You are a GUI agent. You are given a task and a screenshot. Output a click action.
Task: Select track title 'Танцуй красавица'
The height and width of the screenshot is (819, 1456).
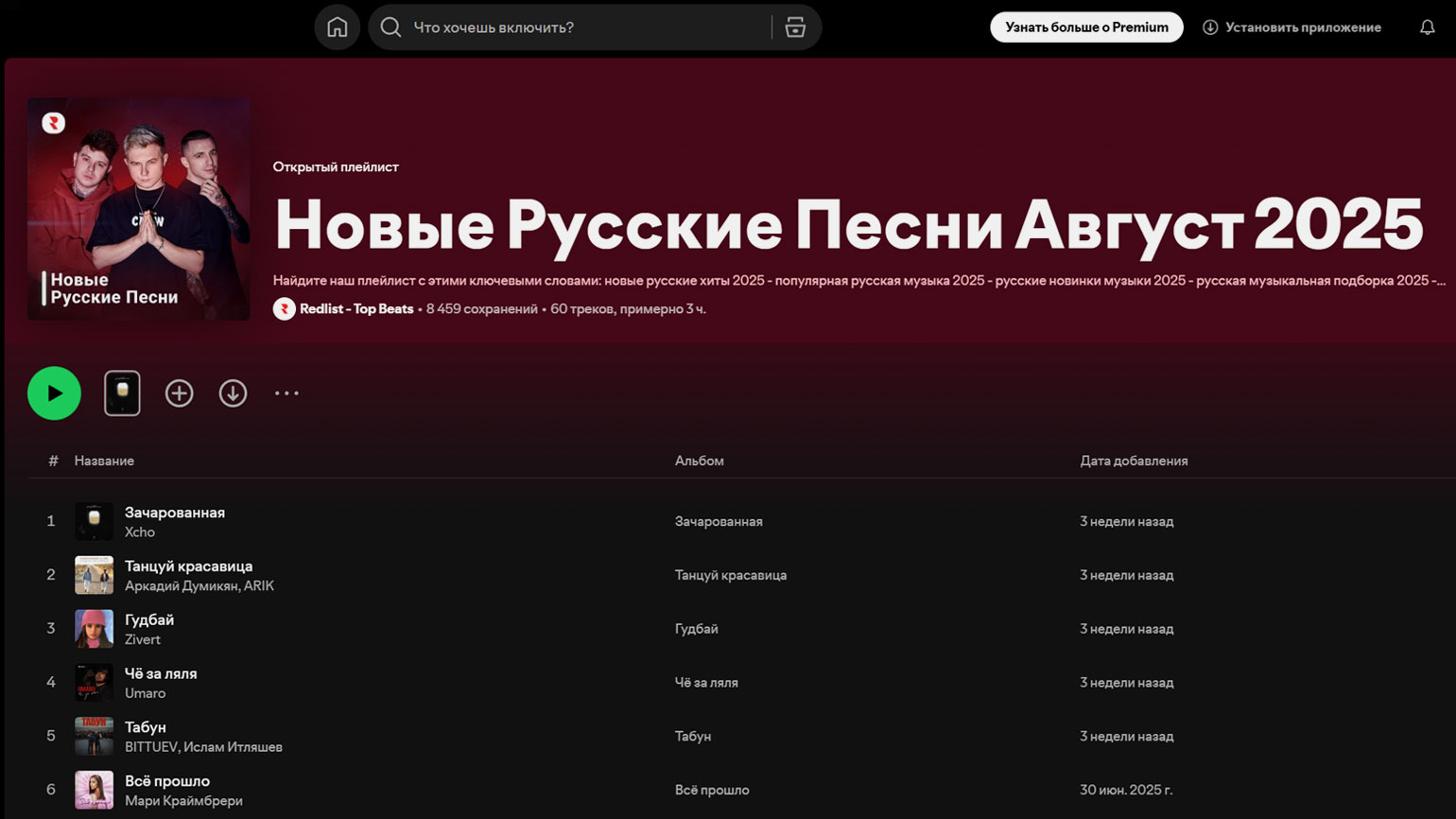coord(189,566)
